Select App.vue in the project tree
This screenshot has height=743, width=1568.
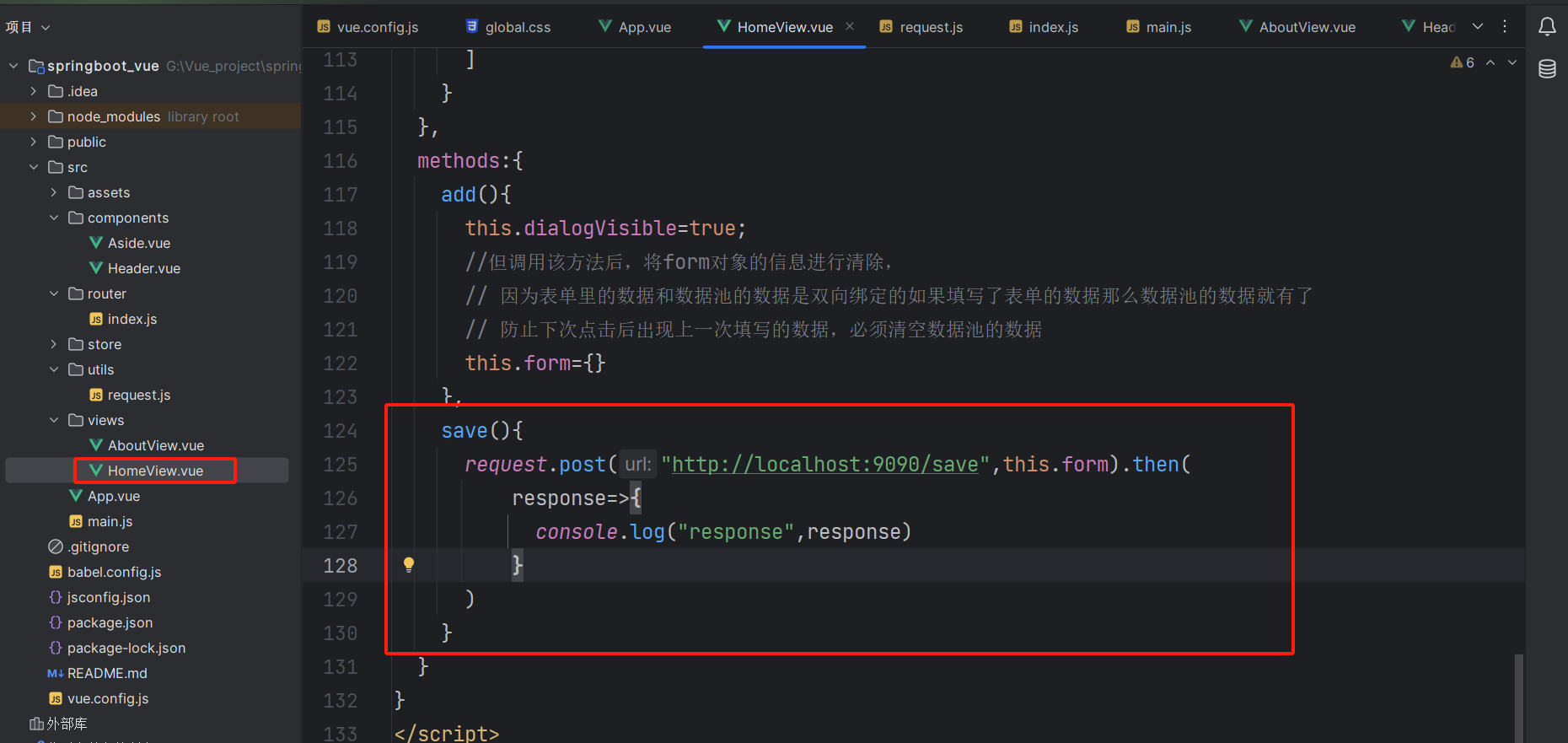click(105, 496)
